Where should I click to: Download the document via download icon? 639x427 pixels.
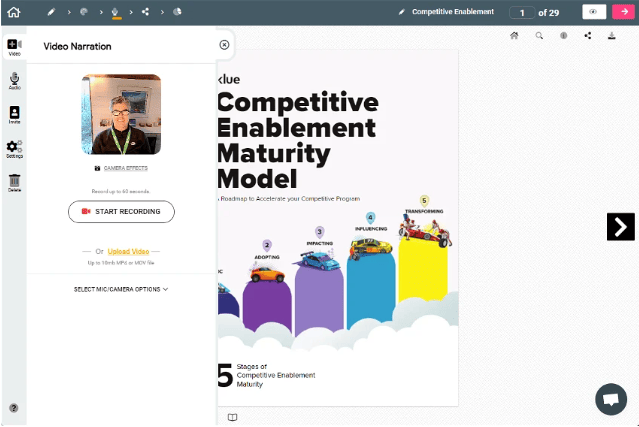tap(611, 35)
